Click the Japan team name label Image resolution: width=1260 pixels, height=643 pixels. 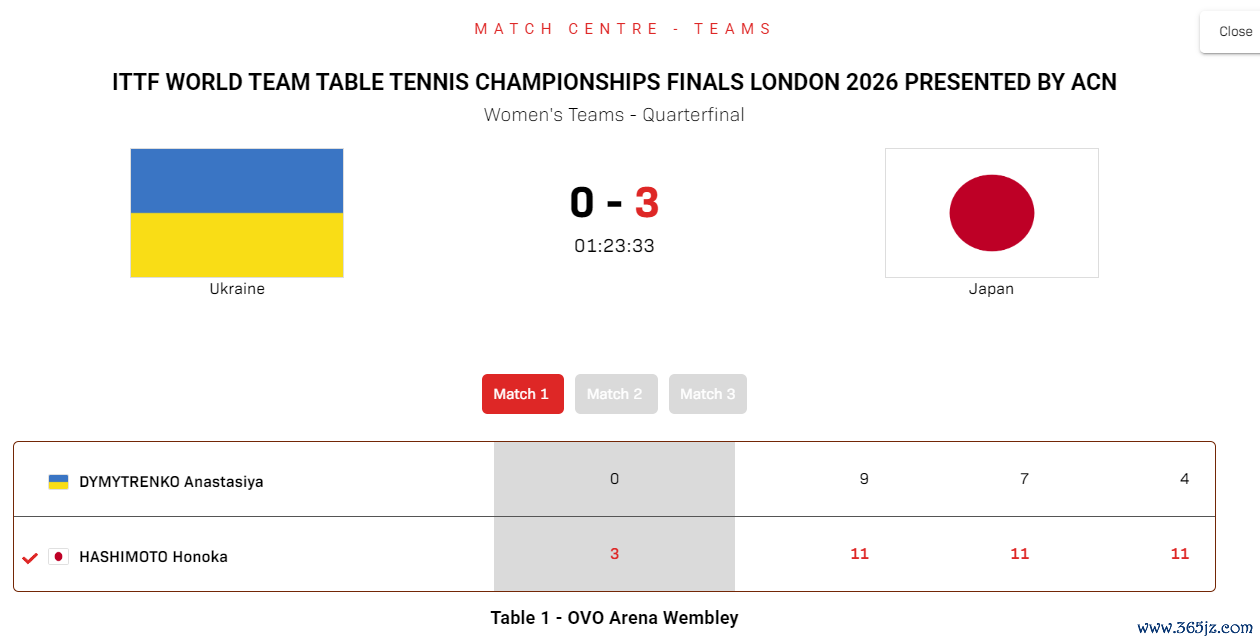tap(992, 289)
